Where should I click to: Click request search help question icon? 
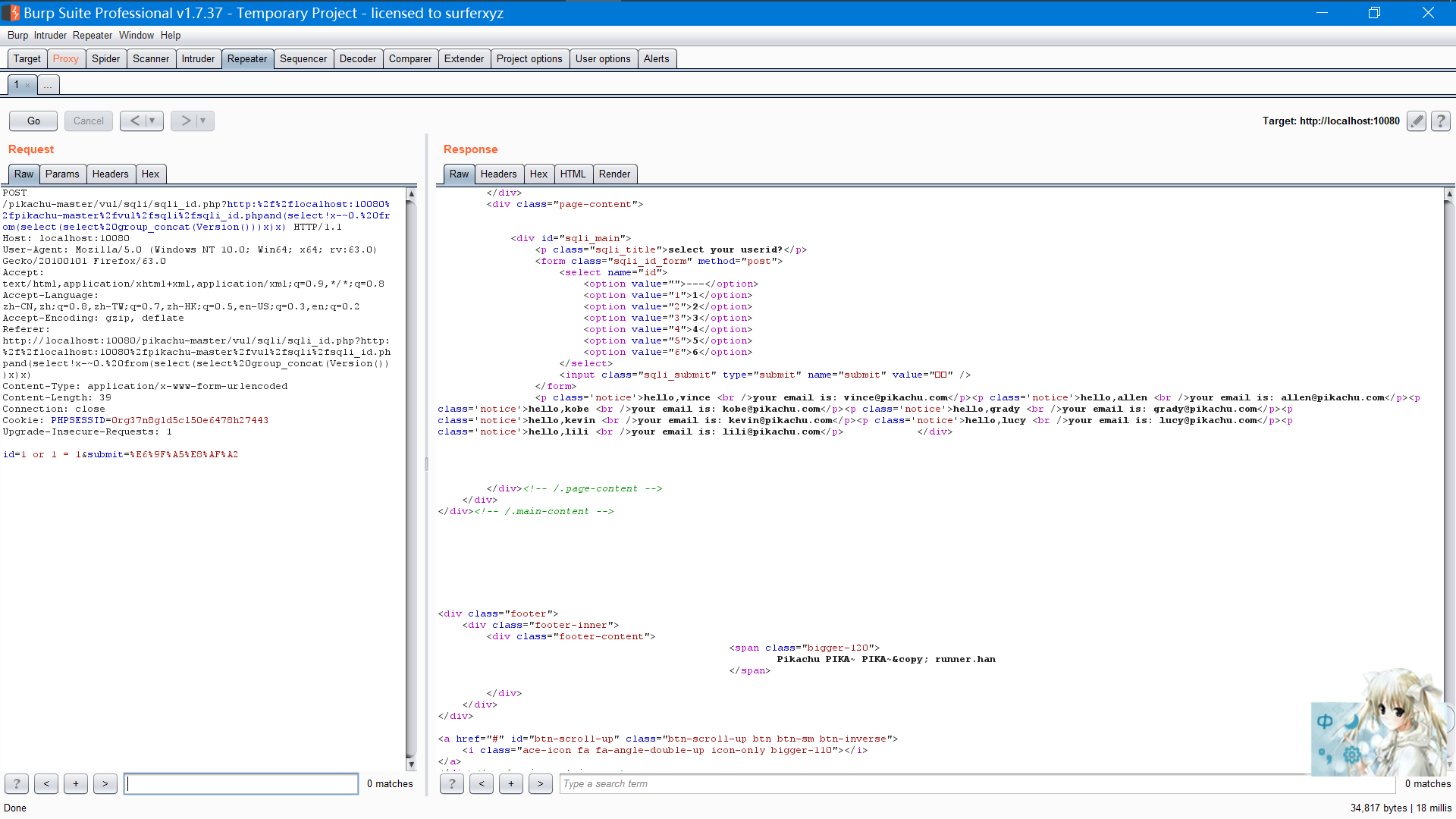click(17, 783)
